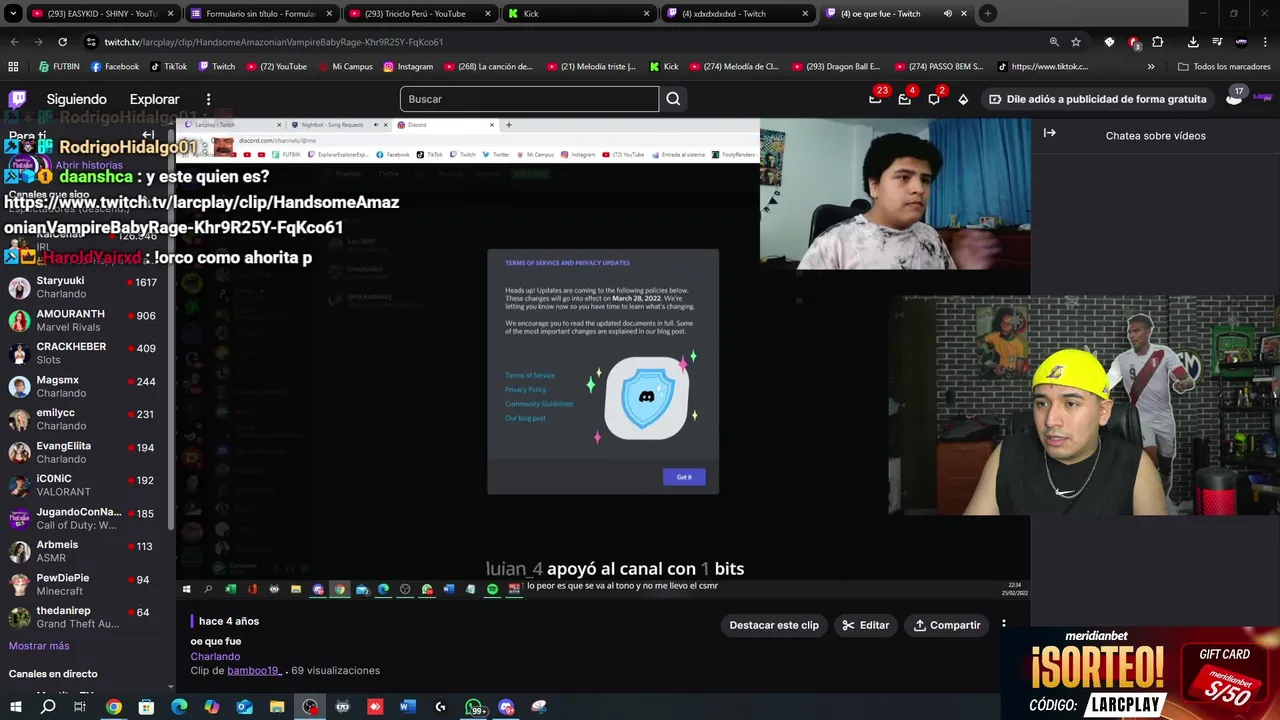
Task: Open the EvangElita channel in sidebar
Action: pos(83,452)
